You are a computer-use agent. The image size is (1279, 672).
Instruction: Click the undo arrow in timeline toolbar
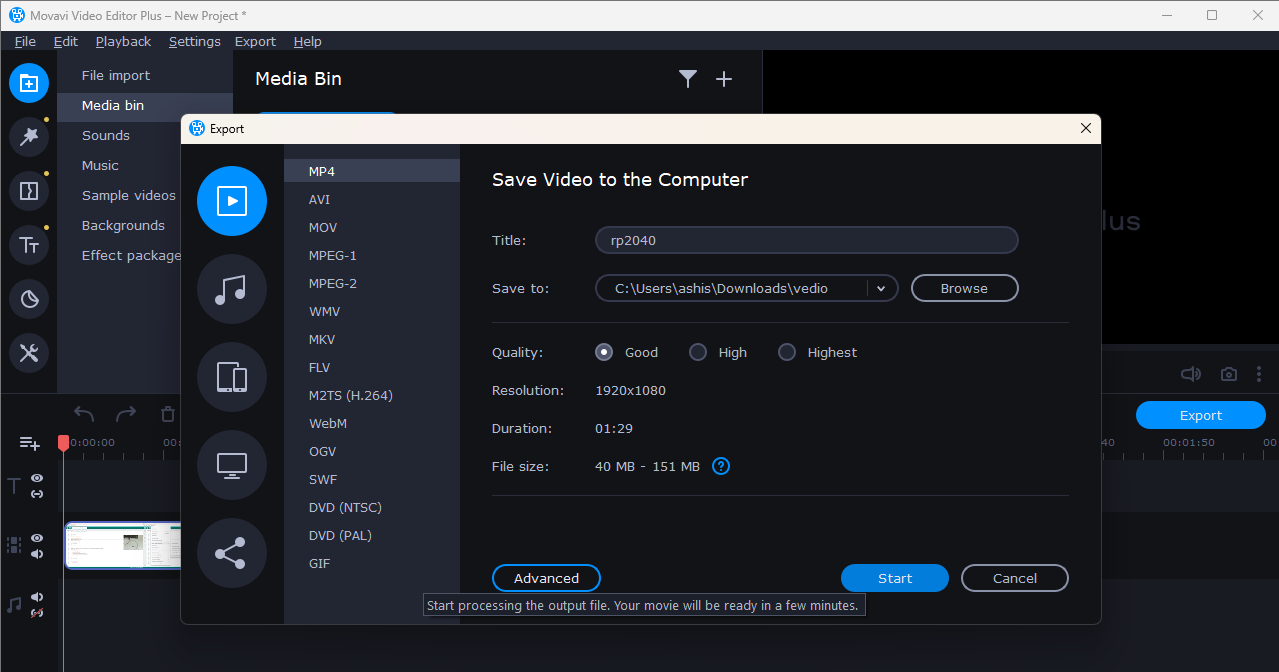click(84, 414)
